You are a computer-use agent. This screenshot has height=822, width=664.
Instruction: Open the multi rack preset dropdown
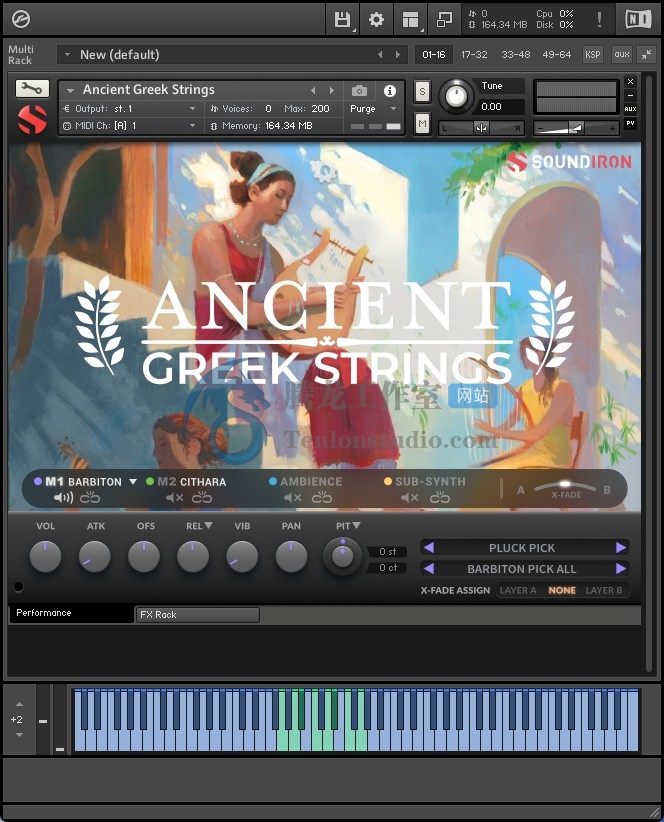click(x=67, y=55)
